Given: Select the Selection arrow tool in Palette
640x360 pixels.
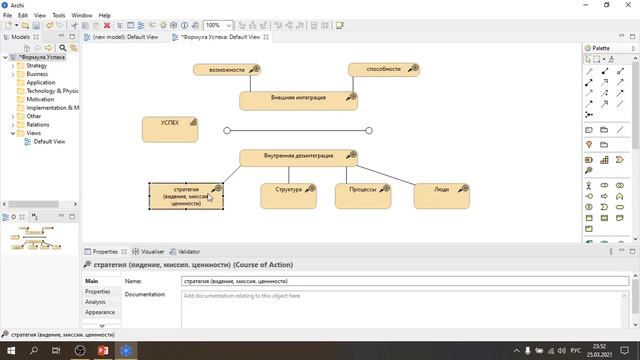Looking at the screenshot, I should [588, 59].
